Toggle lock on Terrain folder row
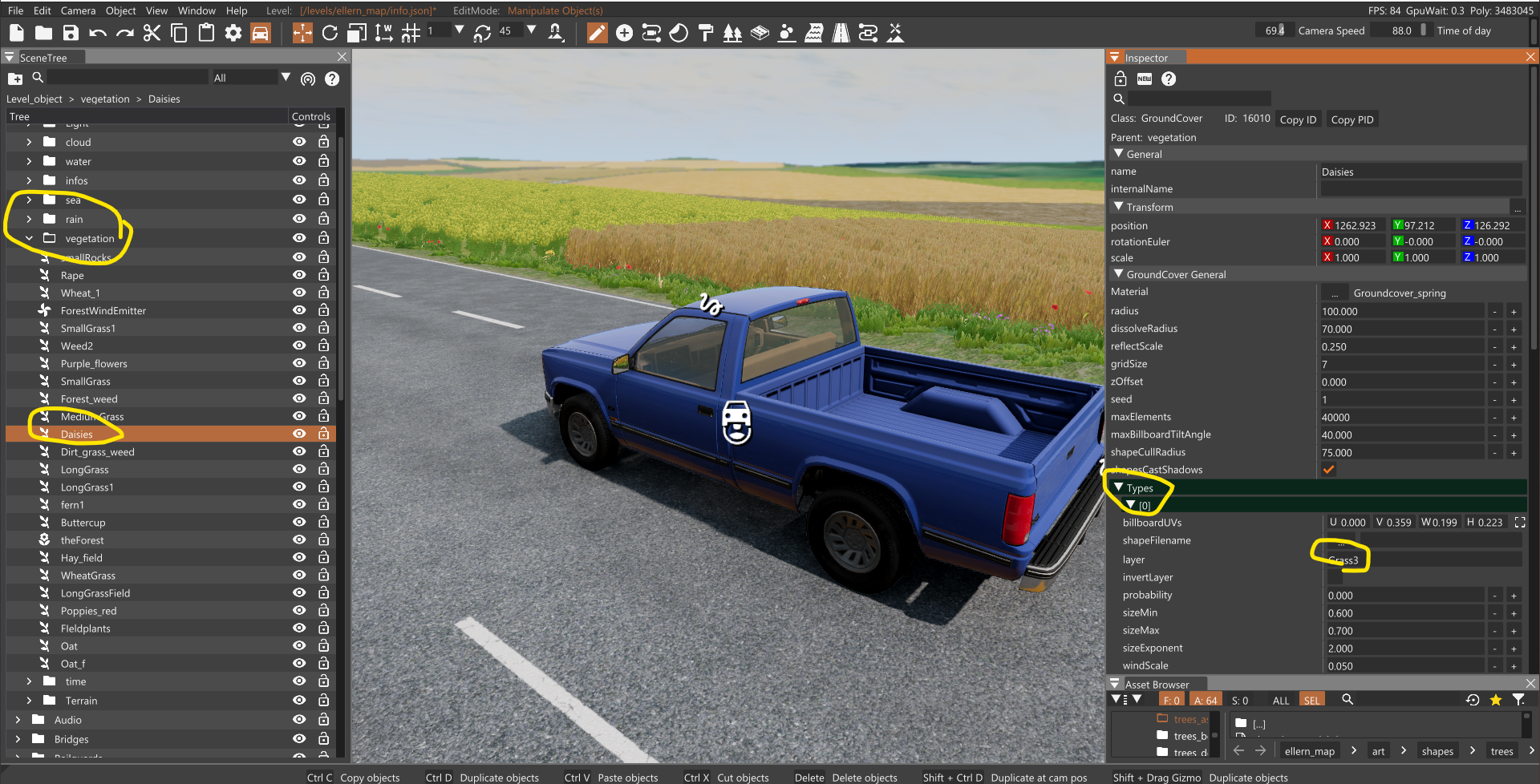Viewport: 1540px width, 784px height. (323, 700)
